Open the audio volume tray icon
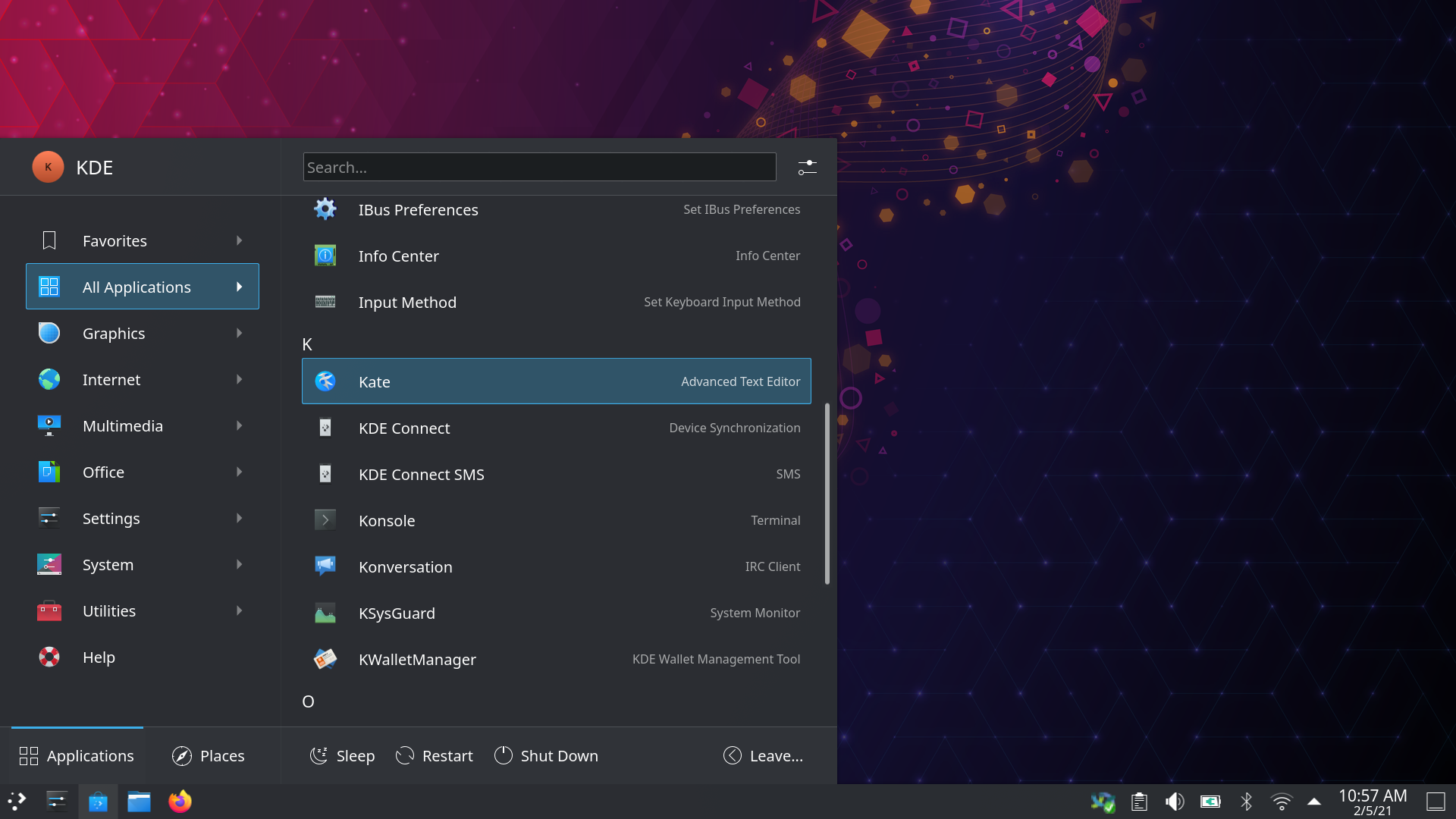 [x=1175, y=802]
